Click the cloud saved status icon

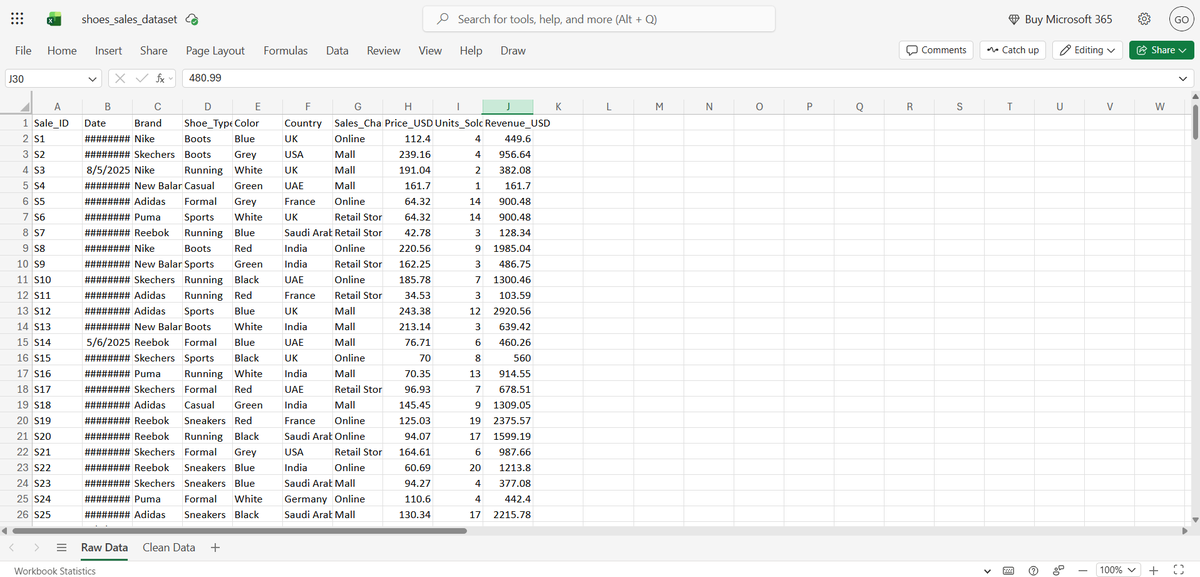(192, 19)
